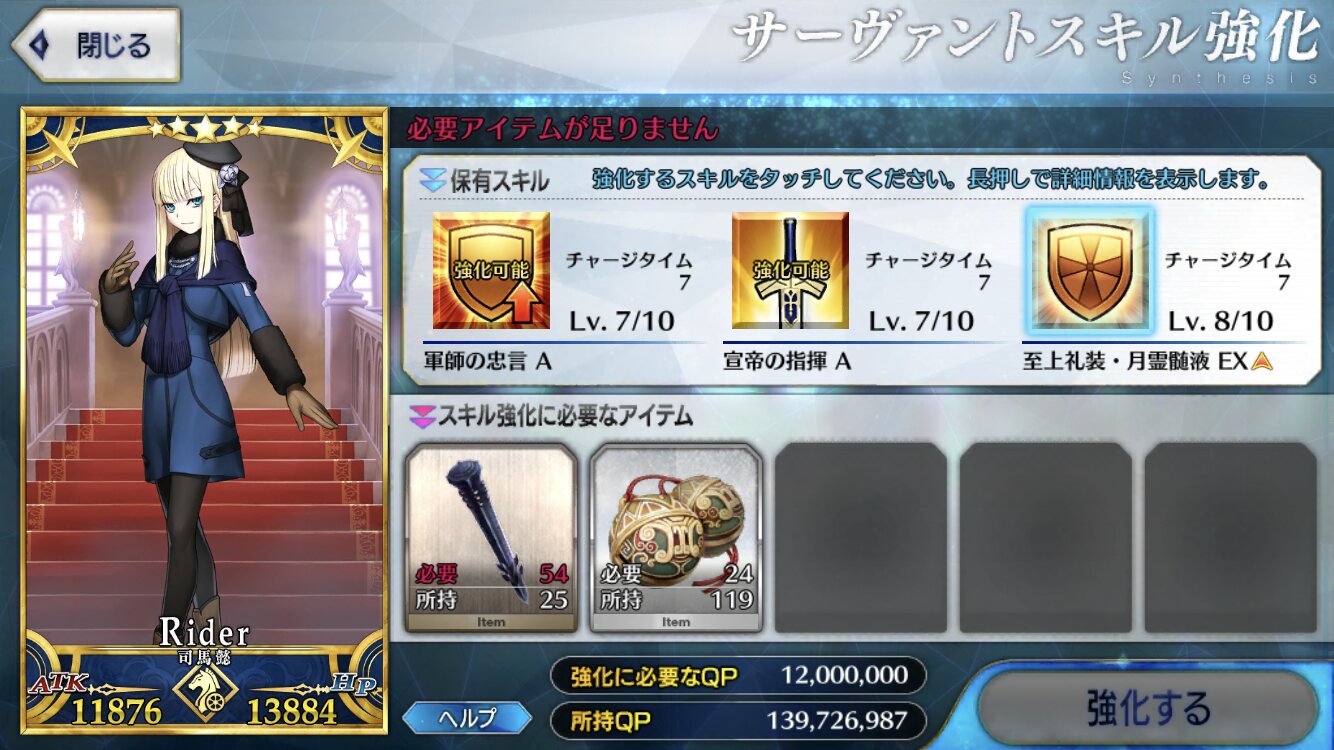Confirm with the 強化する button
Viewport: 1334px width, 750px height.
point(1148,708)
